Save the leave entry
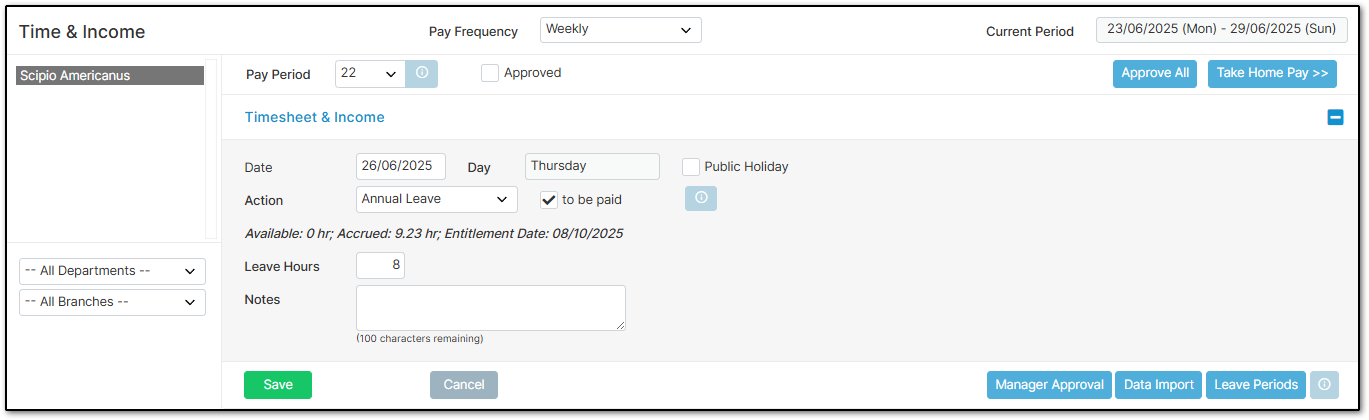The image size is (1369, 420). click(x=278, y=385)
